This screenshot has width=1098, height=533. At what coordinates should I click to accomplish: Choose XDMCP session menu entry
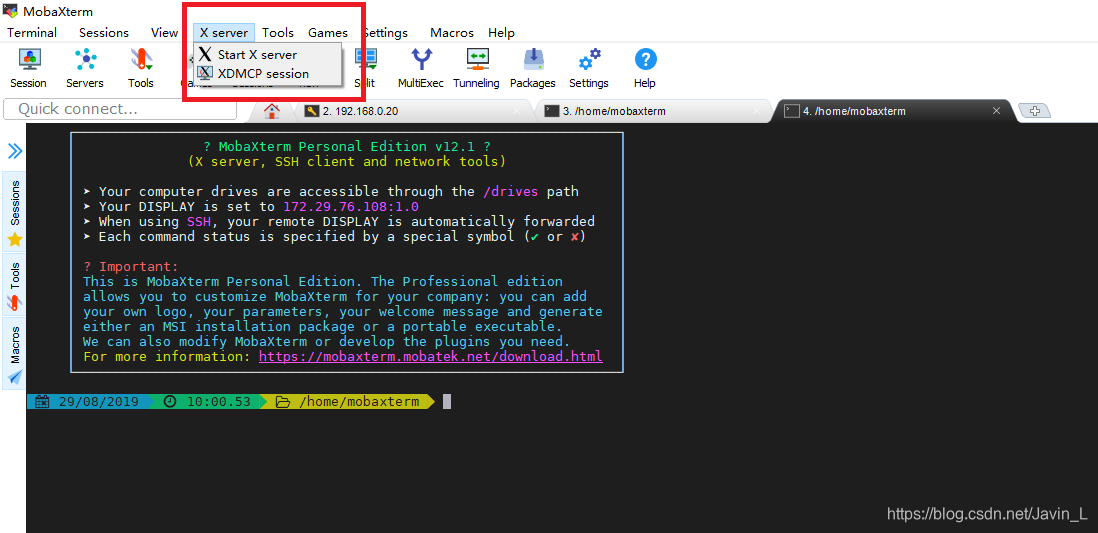(267, 74)
